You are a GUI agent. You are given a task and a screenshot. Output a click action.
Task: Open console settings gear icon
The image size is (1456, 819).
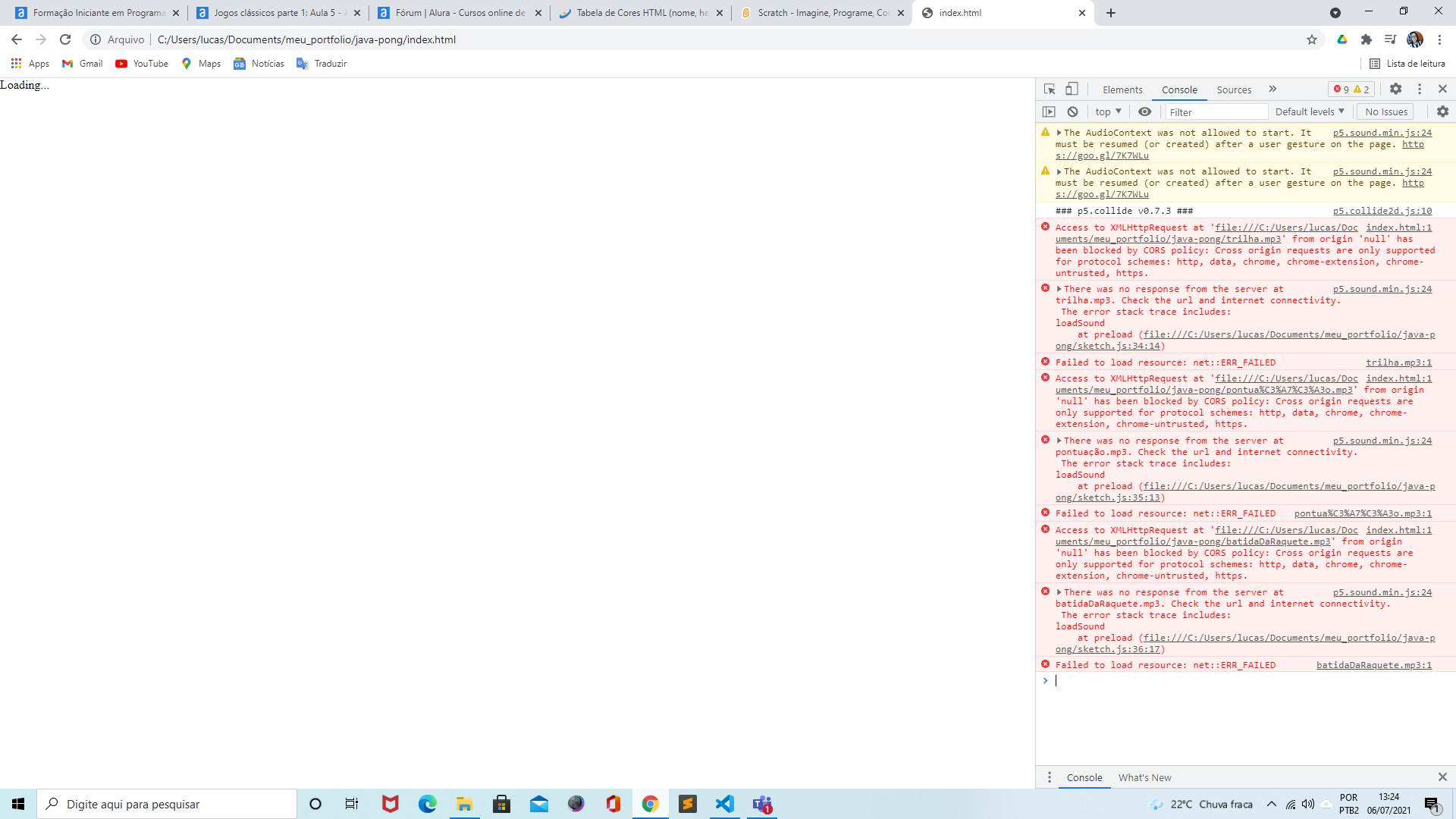[x=1442, y=112]
